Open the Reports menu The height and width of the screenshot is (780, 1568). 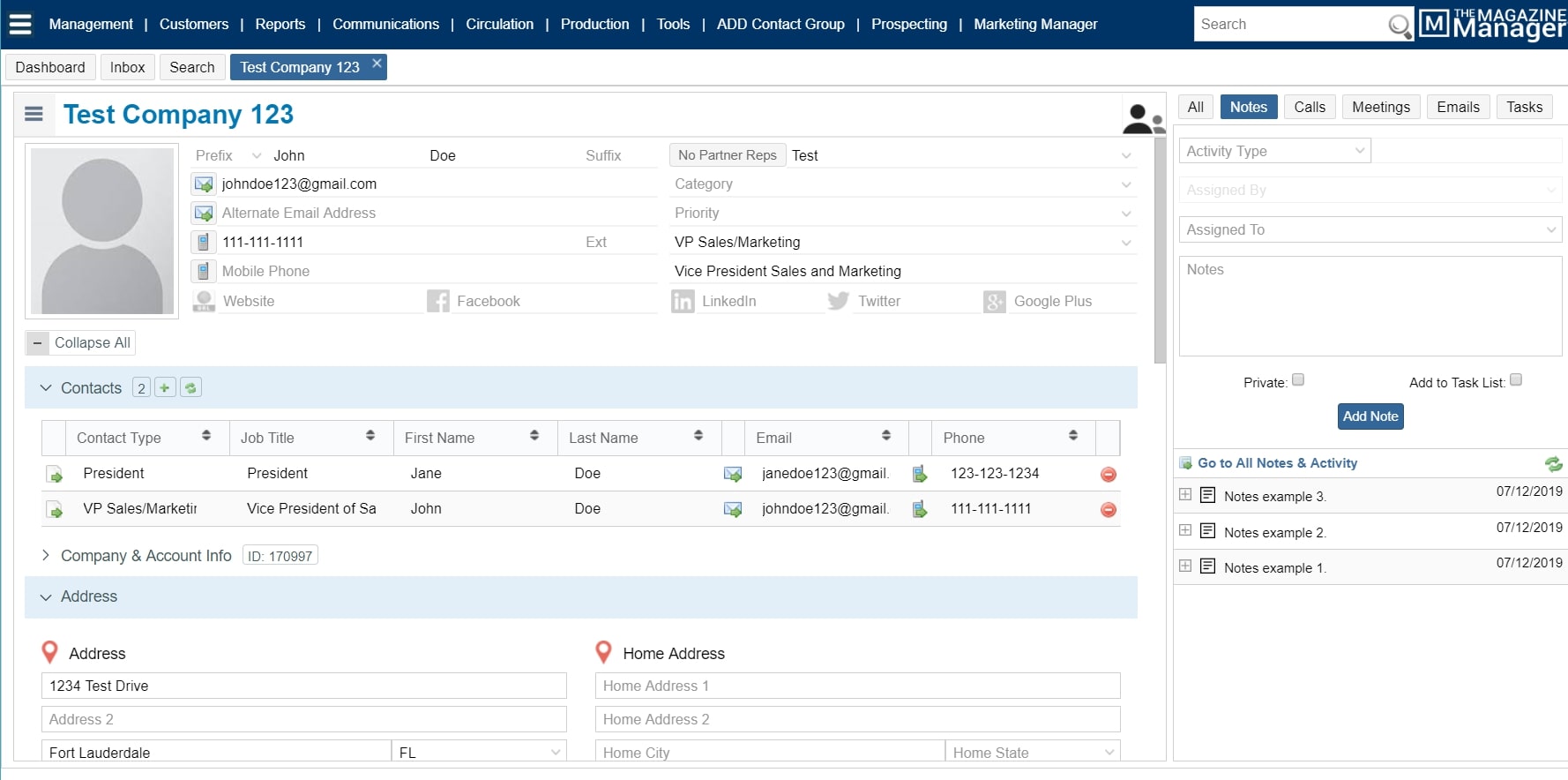coord(280,24)
